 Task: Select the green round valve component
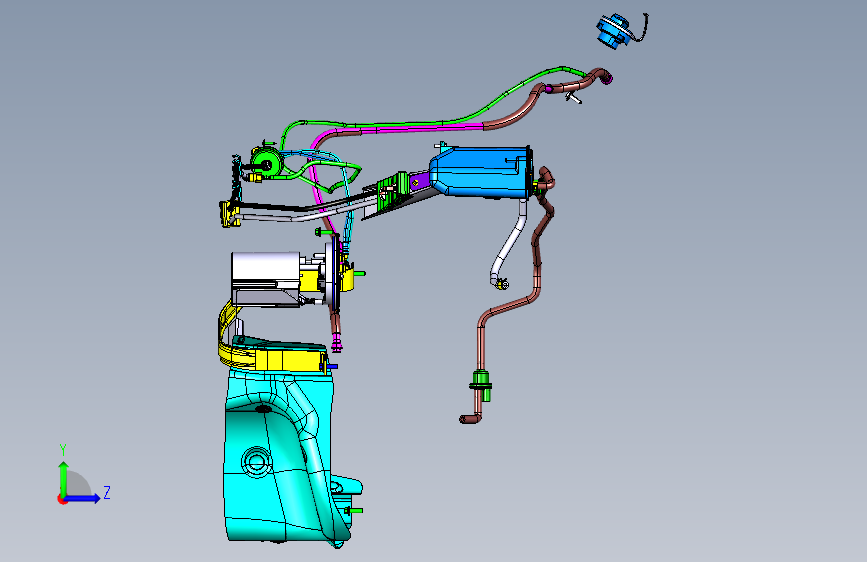click(x=267, y=162)
